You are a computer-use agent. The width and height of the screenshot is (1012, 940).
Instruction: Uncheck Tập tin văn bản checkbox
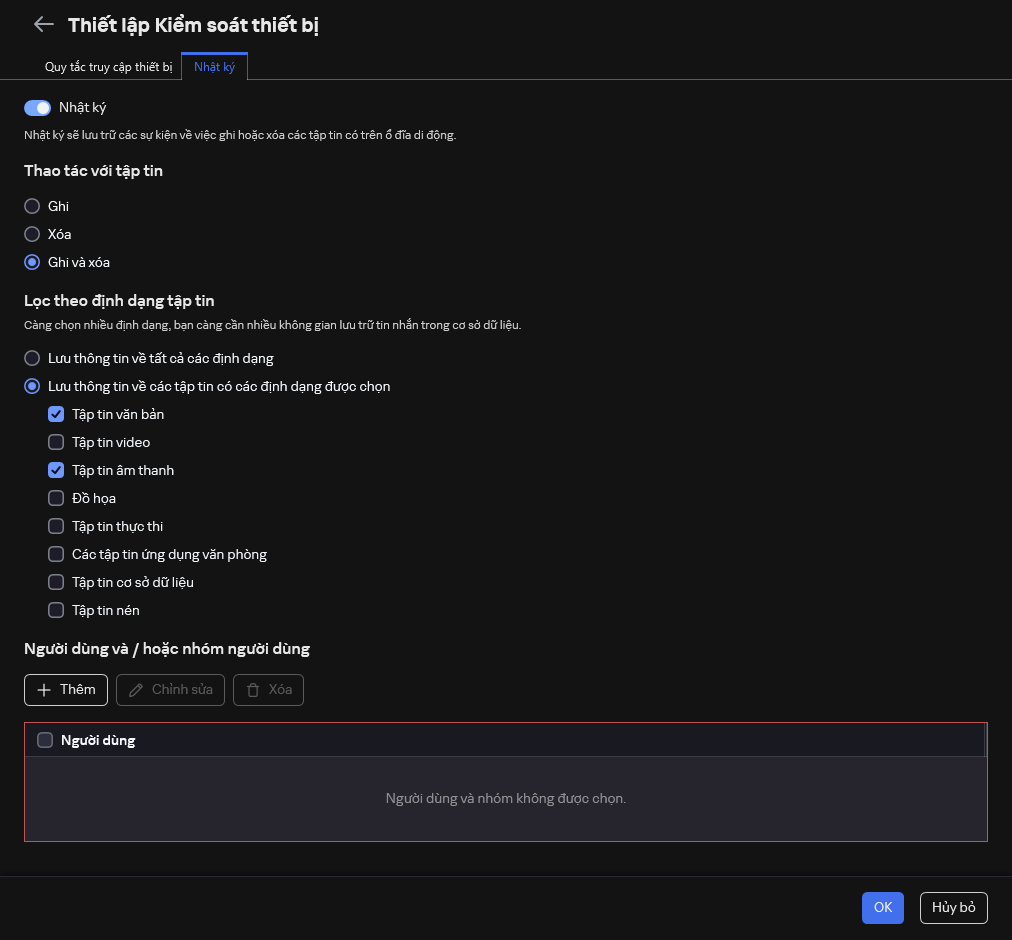(56, 414)
